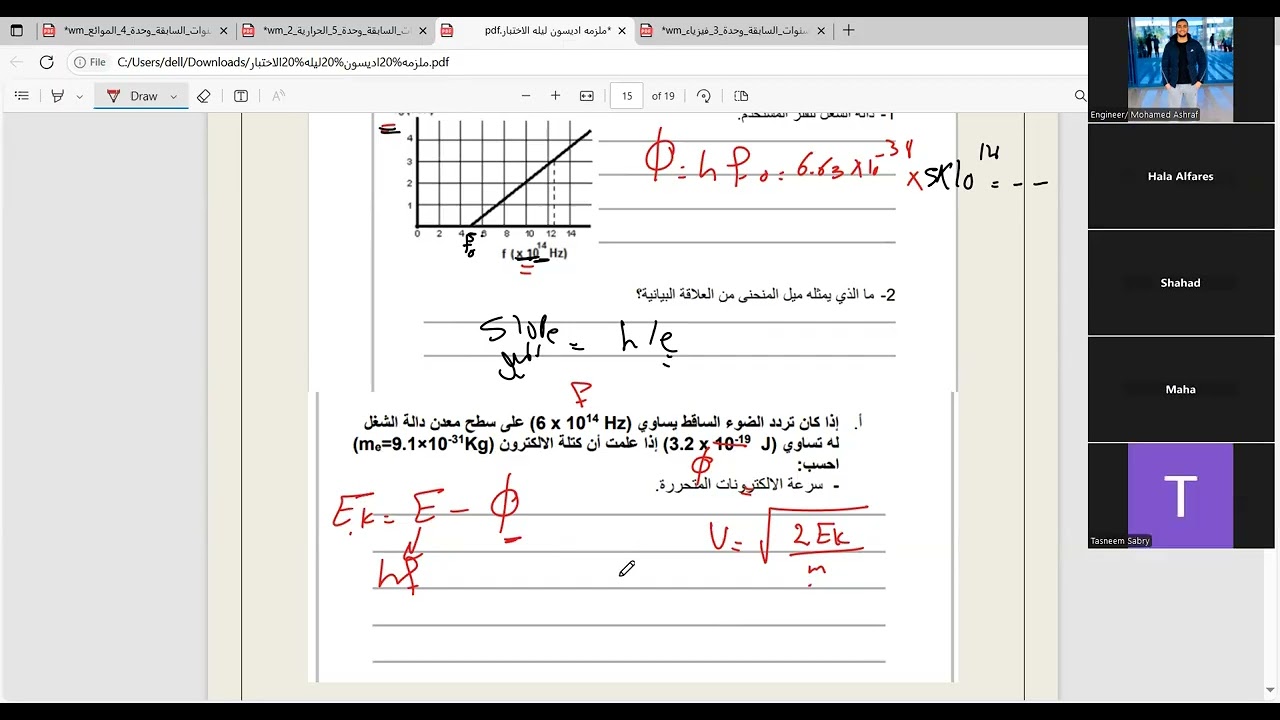Zoom out with the minus button
The image size is (1280, 720).
[526, 96]
